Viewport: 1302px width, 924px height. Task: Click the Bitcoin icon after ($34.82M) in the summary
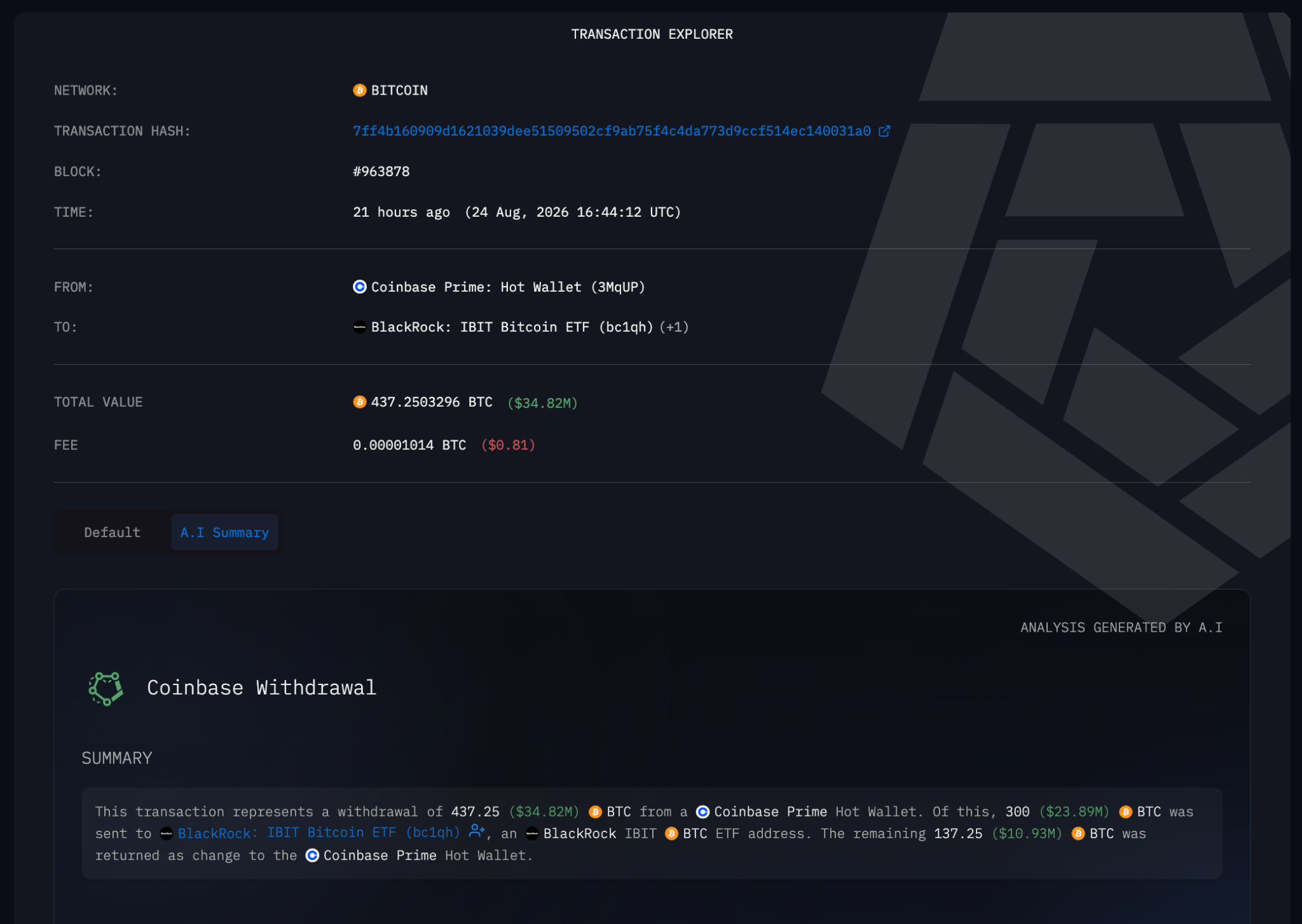(596, 812)
